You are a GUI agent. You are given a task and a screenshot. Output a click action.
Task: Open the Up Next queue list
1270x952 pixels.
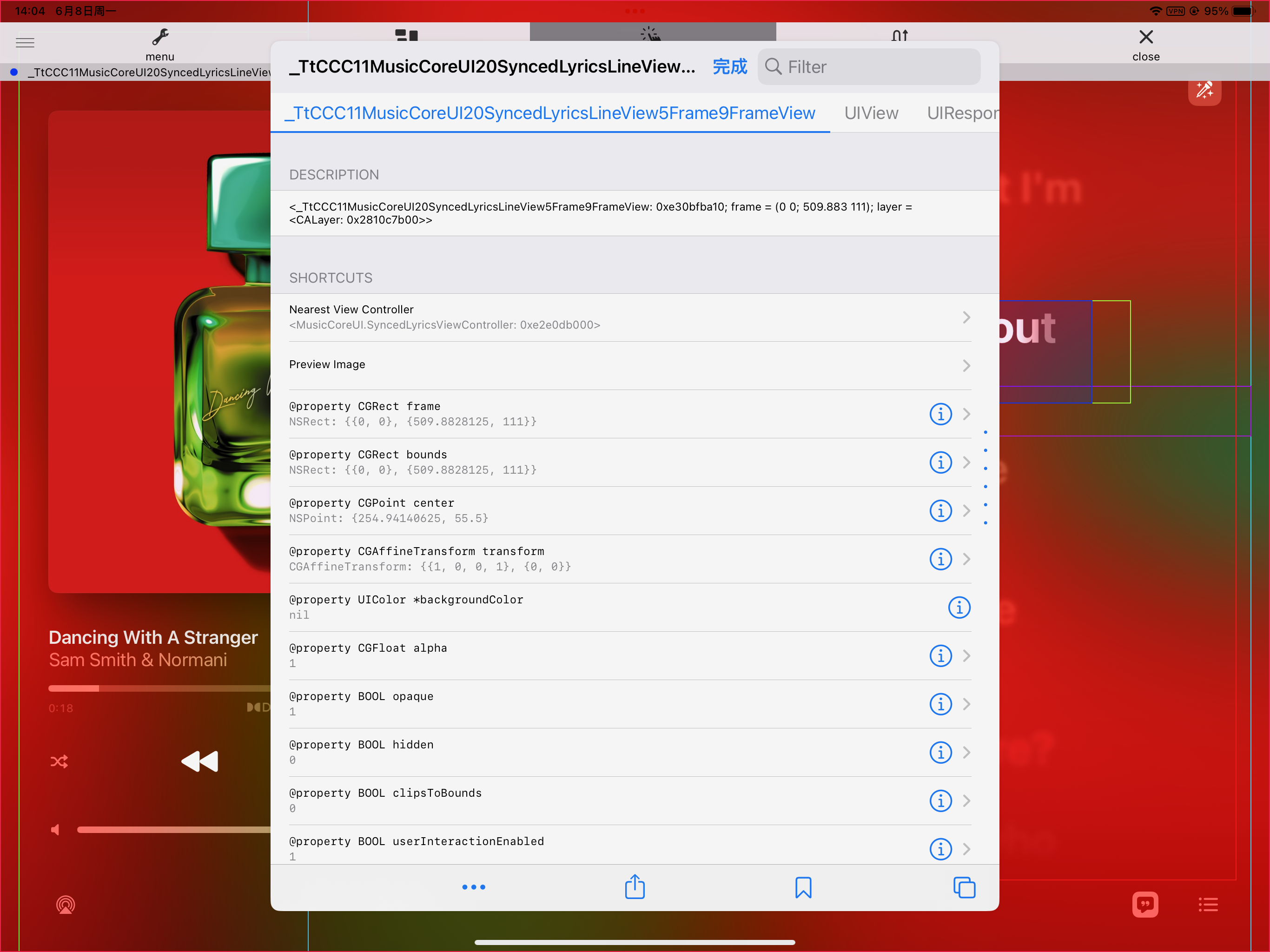[1208, 905]
